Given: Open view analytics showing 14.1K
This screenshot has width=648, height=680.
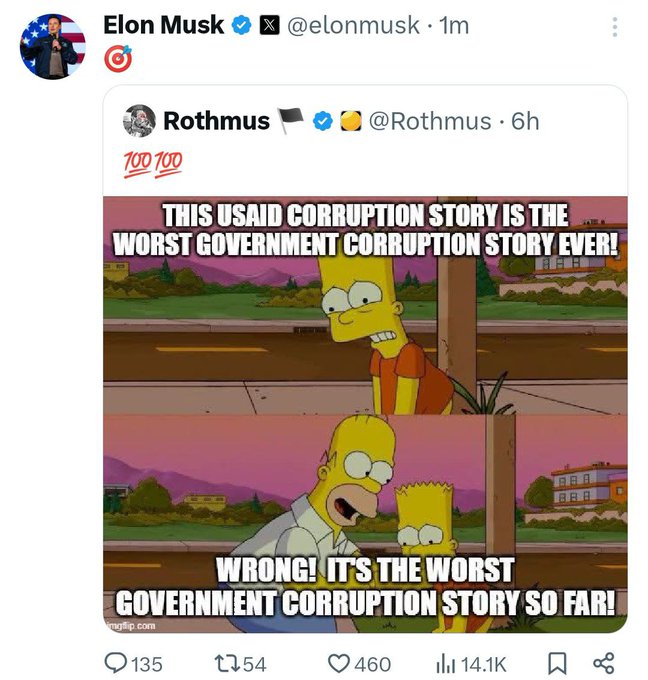Looking at the screenshot, I should [x=447, y=662].
